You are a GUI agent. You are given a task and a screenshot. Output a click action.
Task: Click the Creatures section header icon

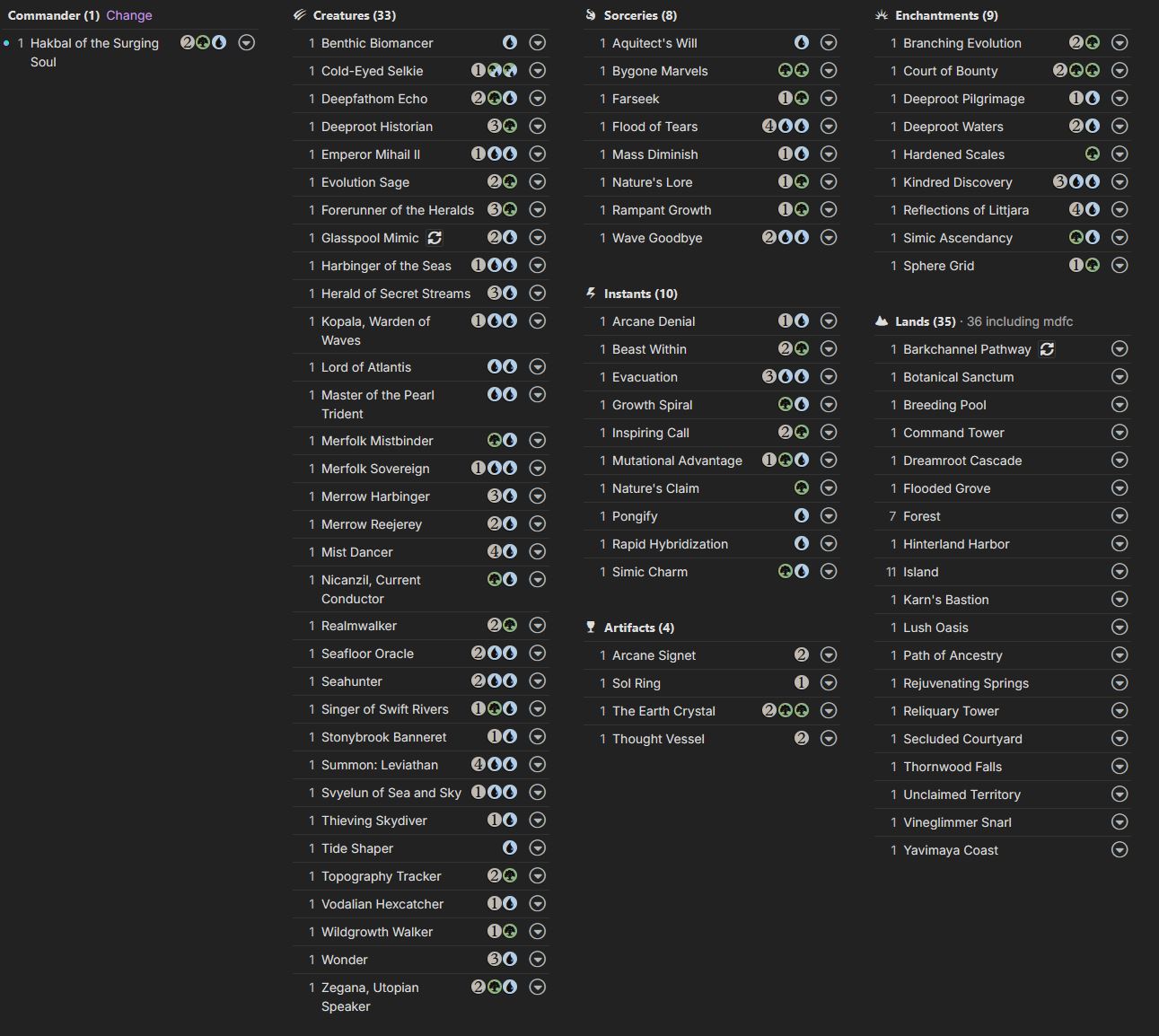[300, 15]
